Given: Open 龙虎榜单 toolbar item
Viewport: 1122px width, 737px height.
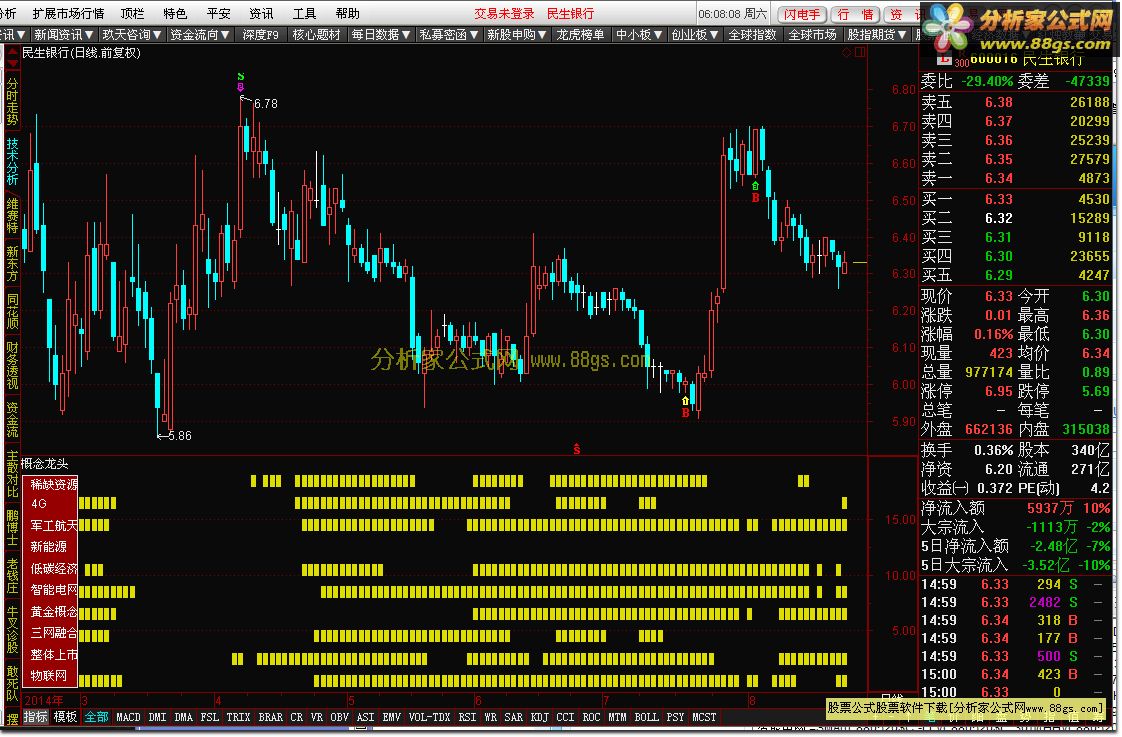Looking at the screenshot, I should click(x=580, y=34).
